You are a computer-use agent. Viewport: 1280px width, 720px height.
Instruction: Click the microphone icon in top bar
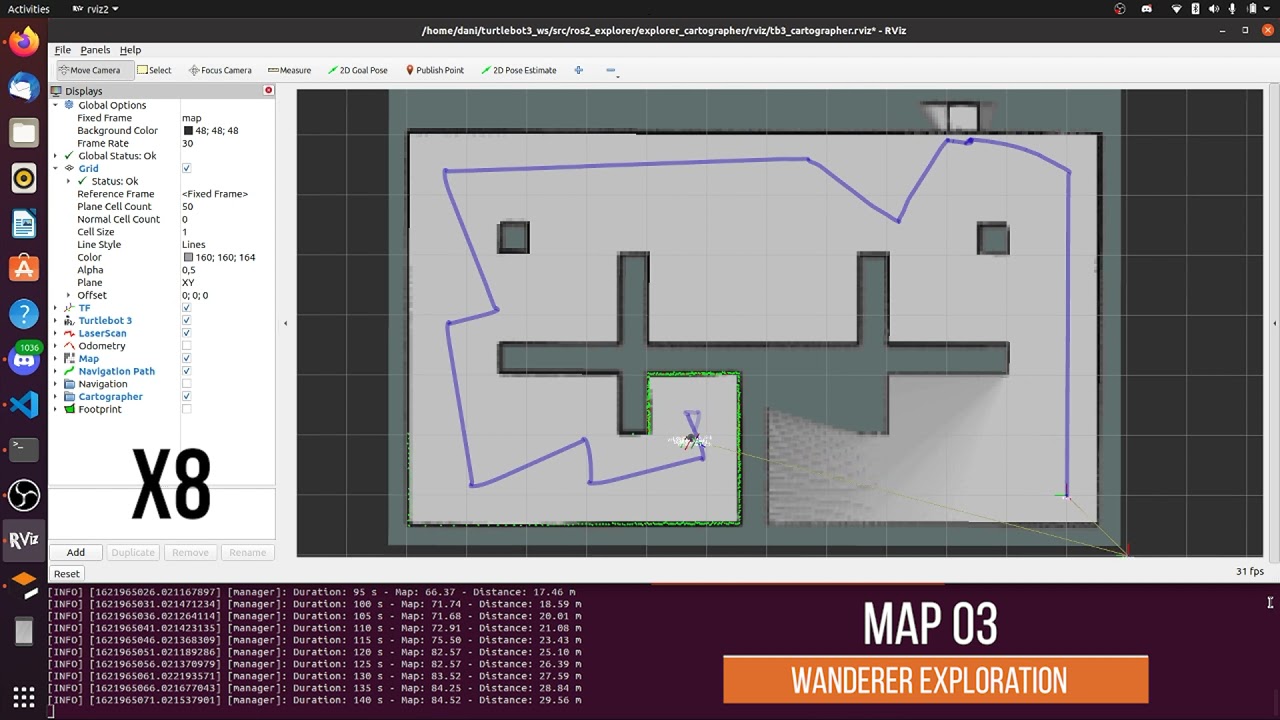tap(1232, 9)
